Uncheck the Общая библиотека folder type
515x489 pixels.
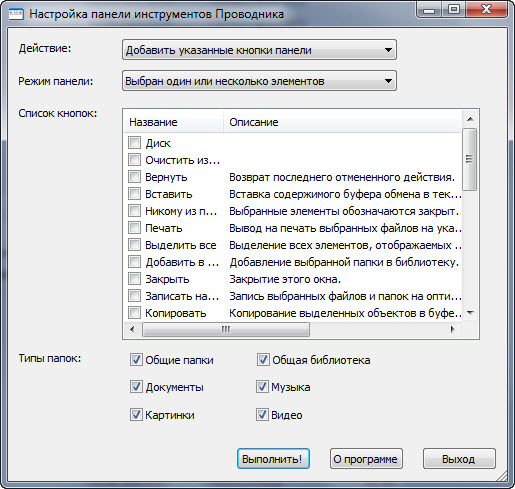click(x=263, y=360)
